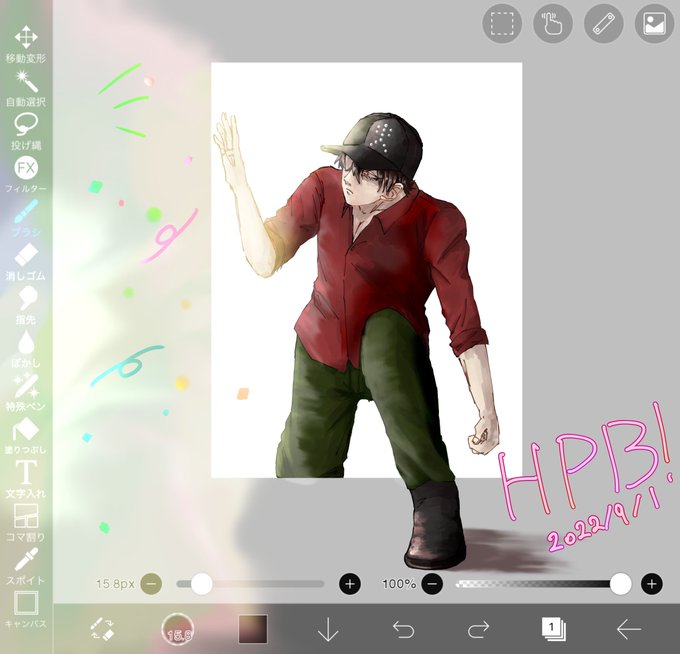
Task: Select the Special Pen (特殊ペン) tool
Action: [x=26, y=392]
